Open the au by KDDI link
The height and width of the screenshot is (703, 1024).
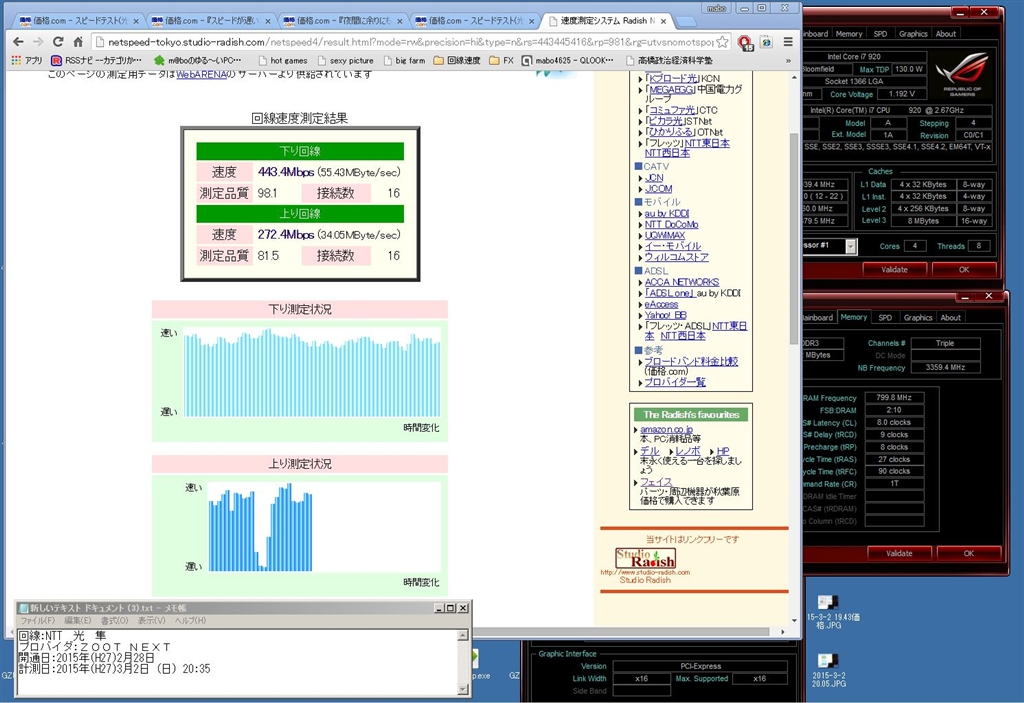[x=667, y=213]
